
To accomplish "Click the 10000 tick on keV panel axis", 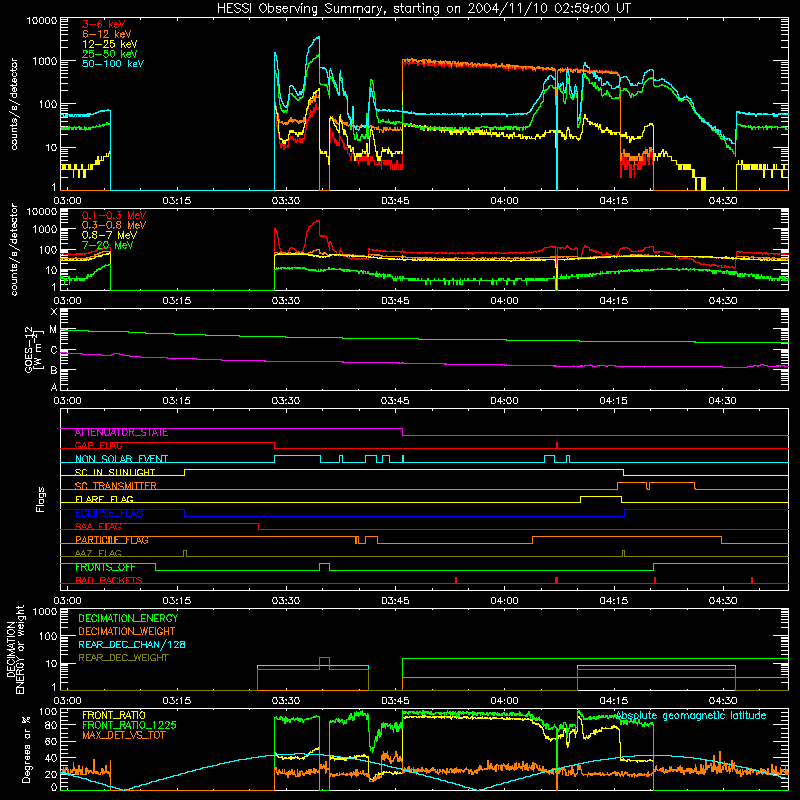I will [x=42, y=21].
